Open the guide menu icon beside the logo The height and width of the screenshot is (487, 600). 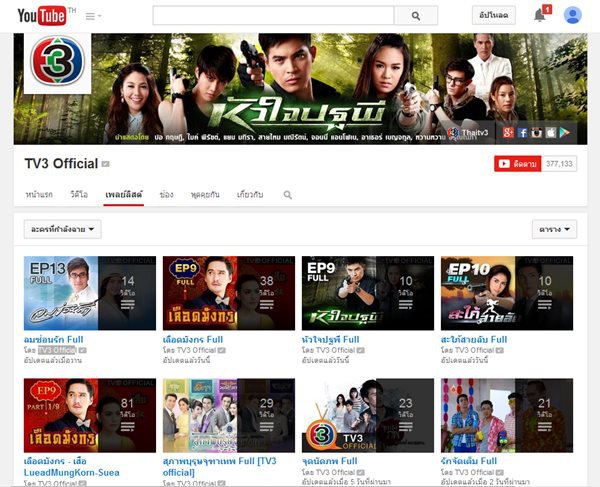[93, 16]
